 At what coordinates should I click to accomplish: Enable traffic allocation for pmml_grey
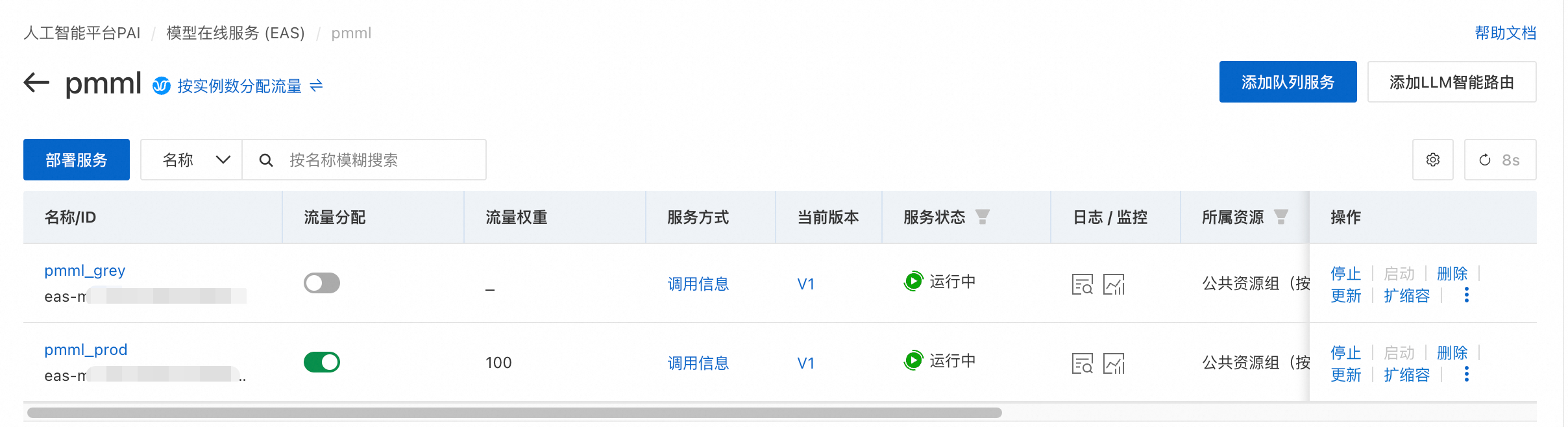[x=322, y=283]
